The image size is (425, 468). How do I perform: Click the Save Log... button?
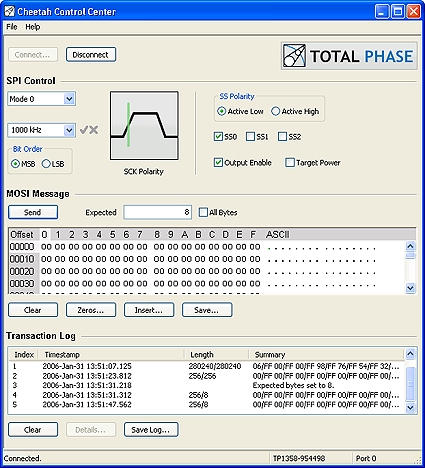[x=151, y=430]
